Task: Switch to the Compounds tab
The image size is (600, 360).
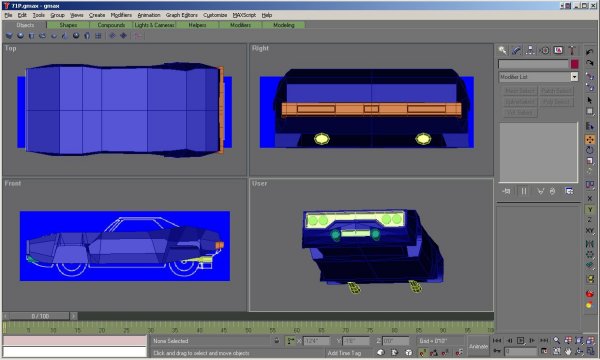Action: 111,25
